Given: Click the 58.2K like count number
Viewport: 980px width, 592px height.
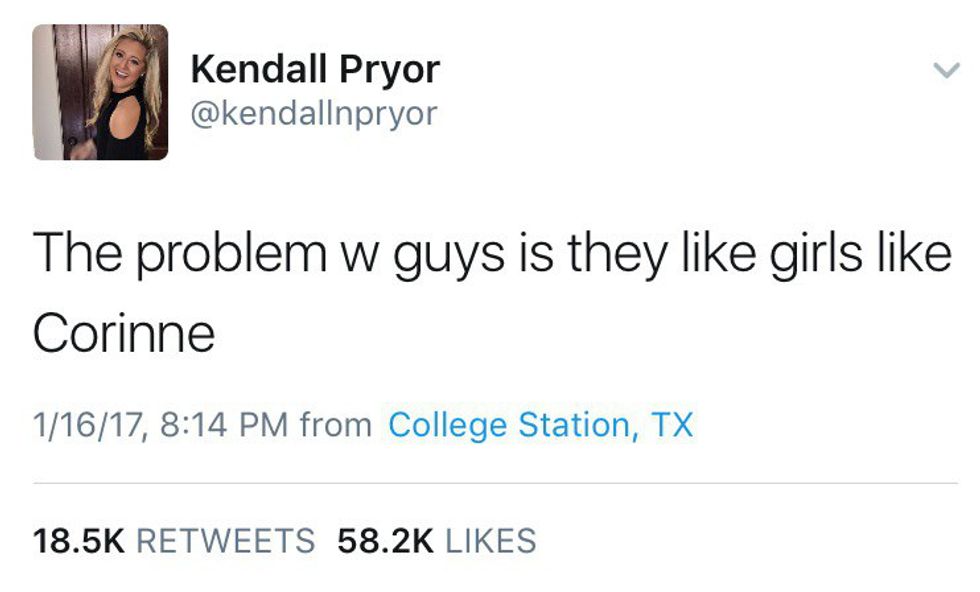Looking at the screenshot, I should (x=385, y=541).
